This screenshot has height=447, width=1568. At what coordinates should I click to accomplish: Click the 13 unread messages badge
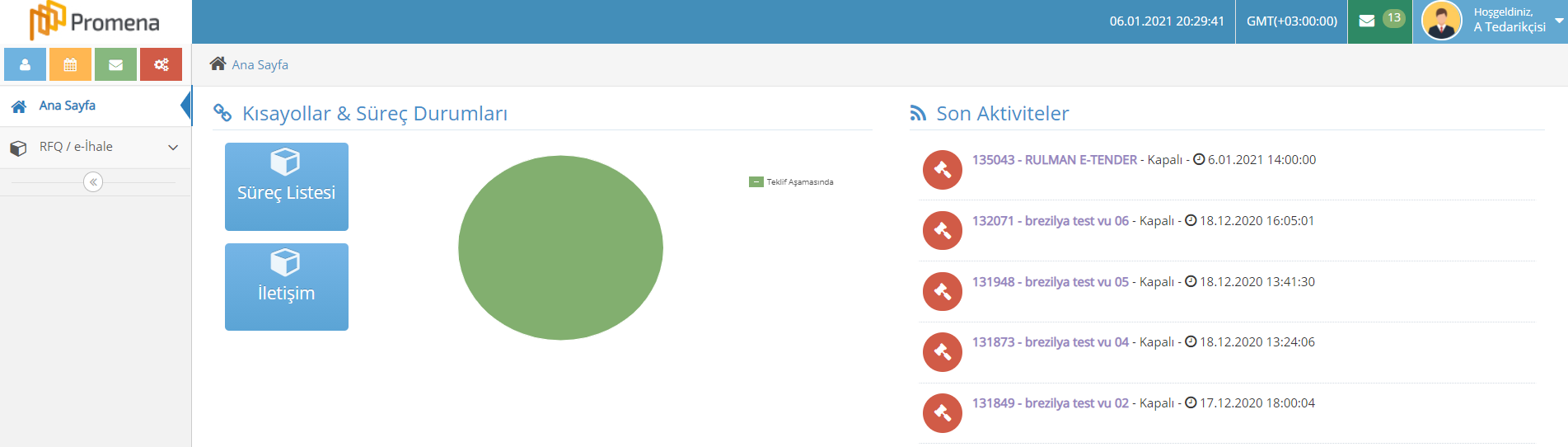click(1394, 17)
